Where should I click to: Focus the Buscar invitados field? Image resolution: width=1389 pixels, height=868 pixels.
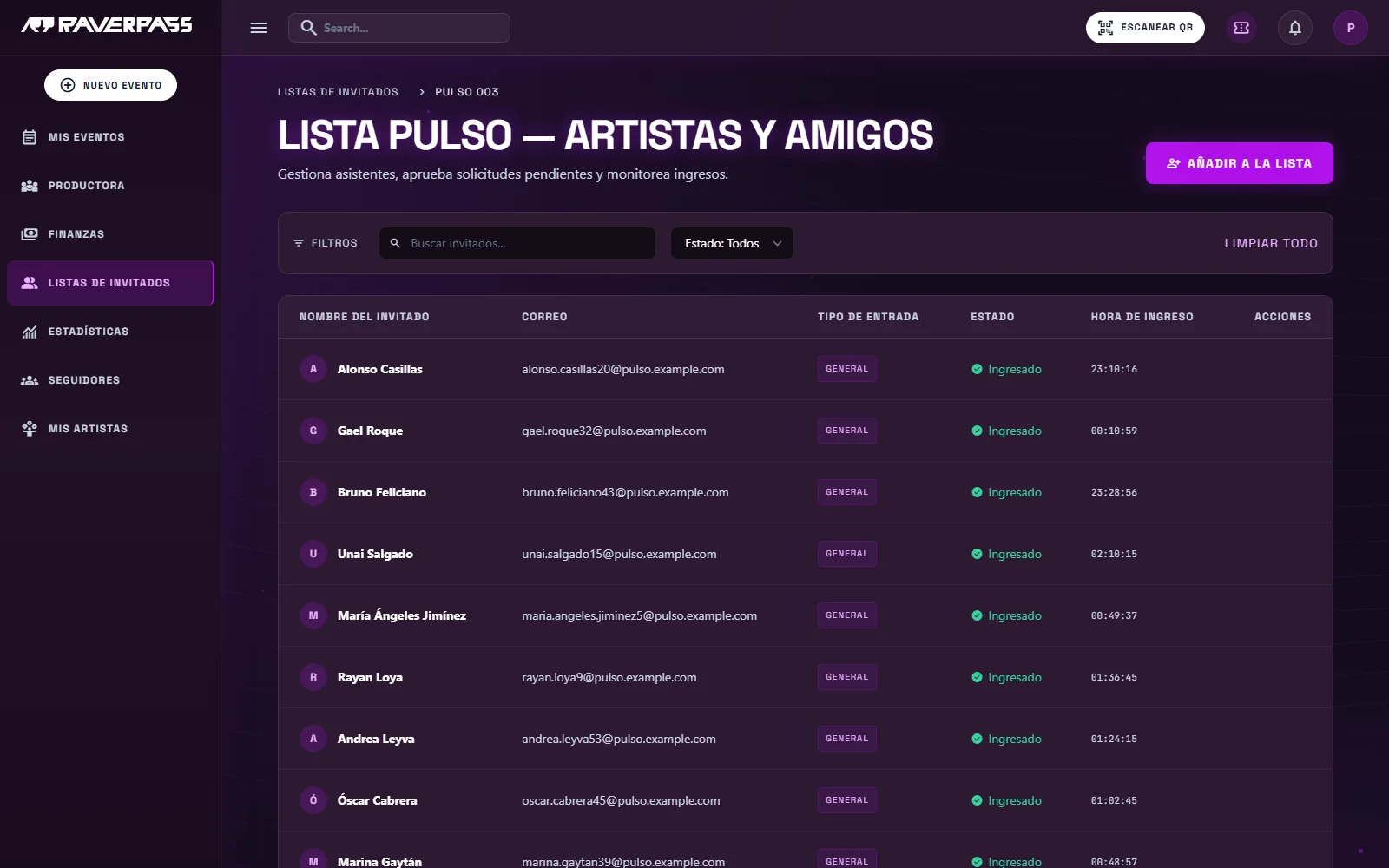point(517,243)
